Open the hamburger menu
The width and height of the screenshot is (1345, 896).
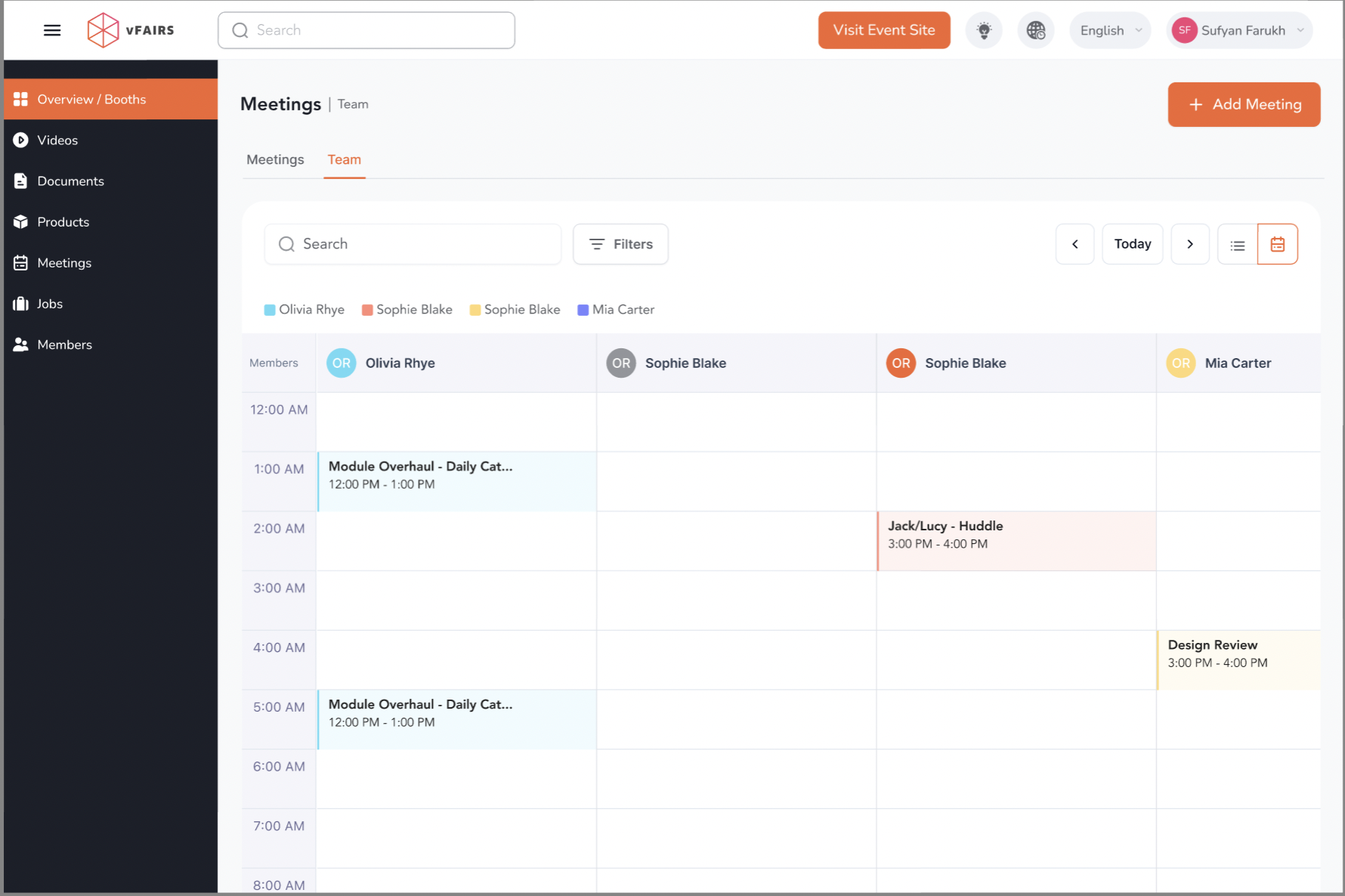pyautogui.click(x=52, y=30)
